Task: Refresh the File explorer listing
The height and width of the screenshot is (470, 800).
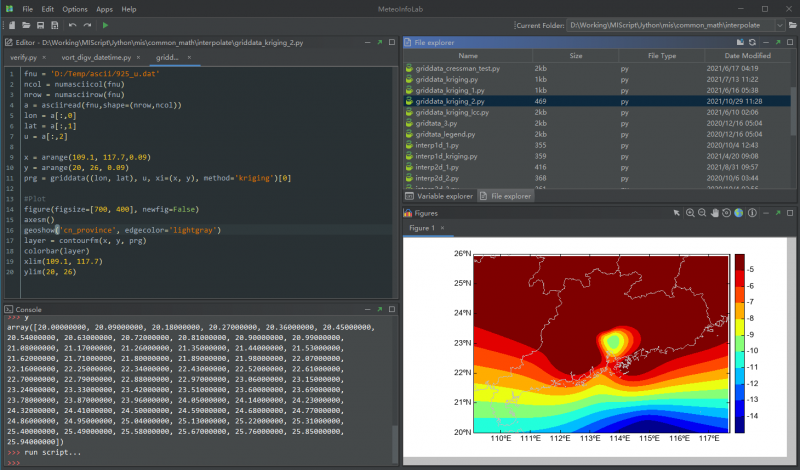Action: point(753,42)
